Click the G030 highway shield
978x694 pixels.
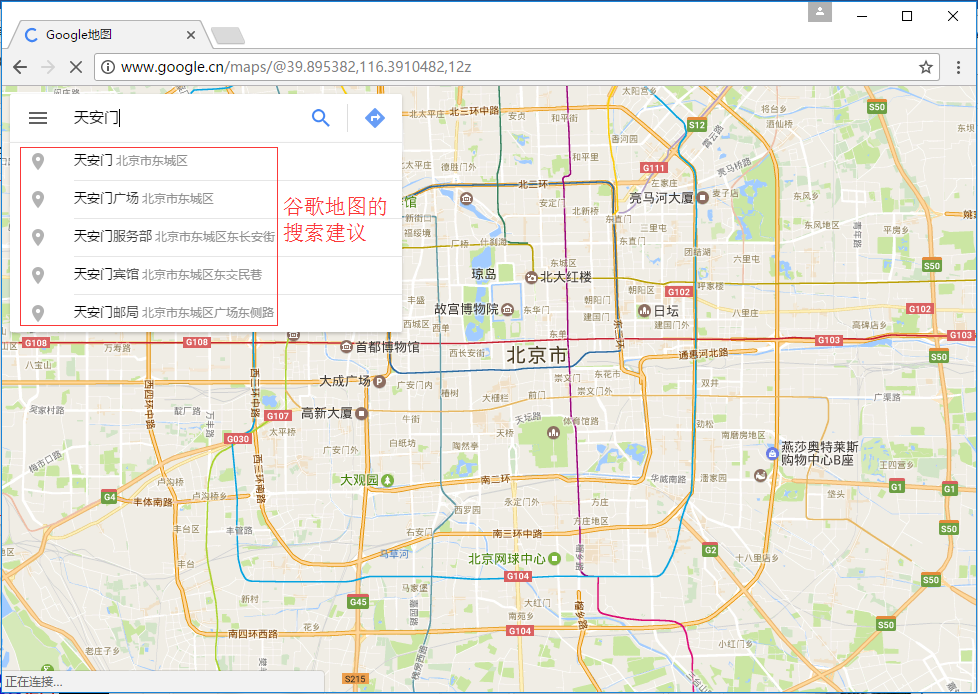[238, 439]
